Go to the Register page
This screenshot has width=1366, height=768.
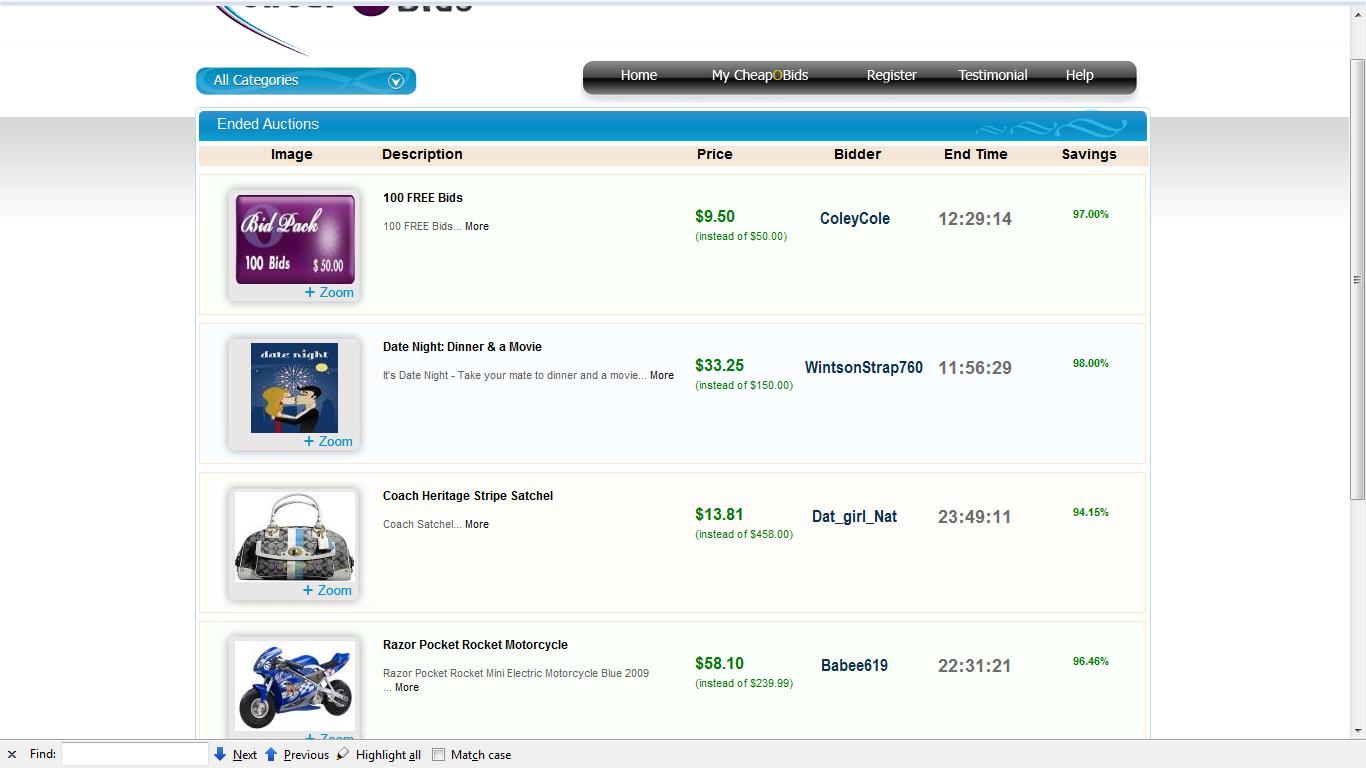(x=892, y=75)
